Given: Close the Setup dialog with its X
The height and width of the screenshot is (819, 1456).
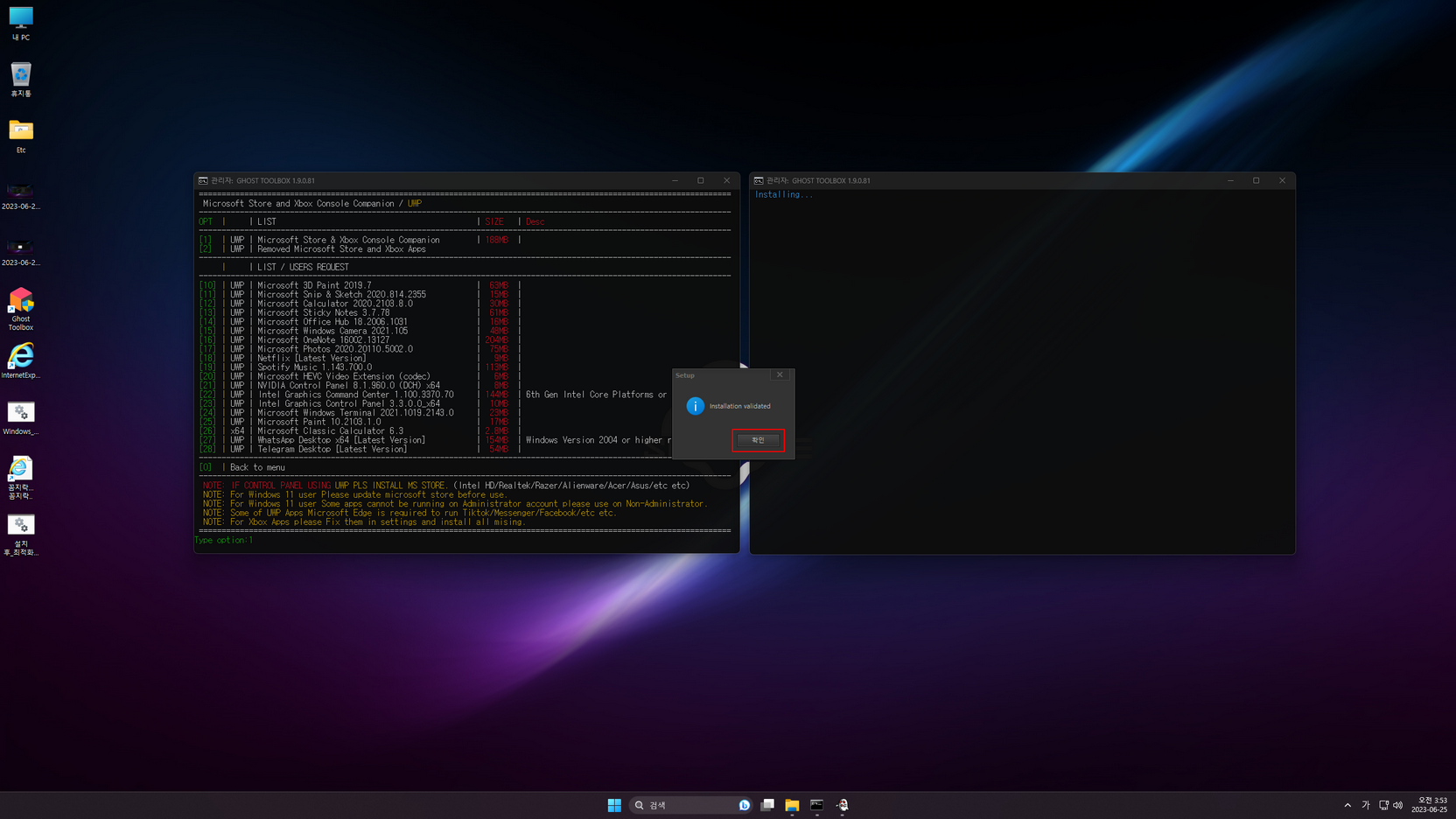Looking at the screenshot, I should [780, 374].
